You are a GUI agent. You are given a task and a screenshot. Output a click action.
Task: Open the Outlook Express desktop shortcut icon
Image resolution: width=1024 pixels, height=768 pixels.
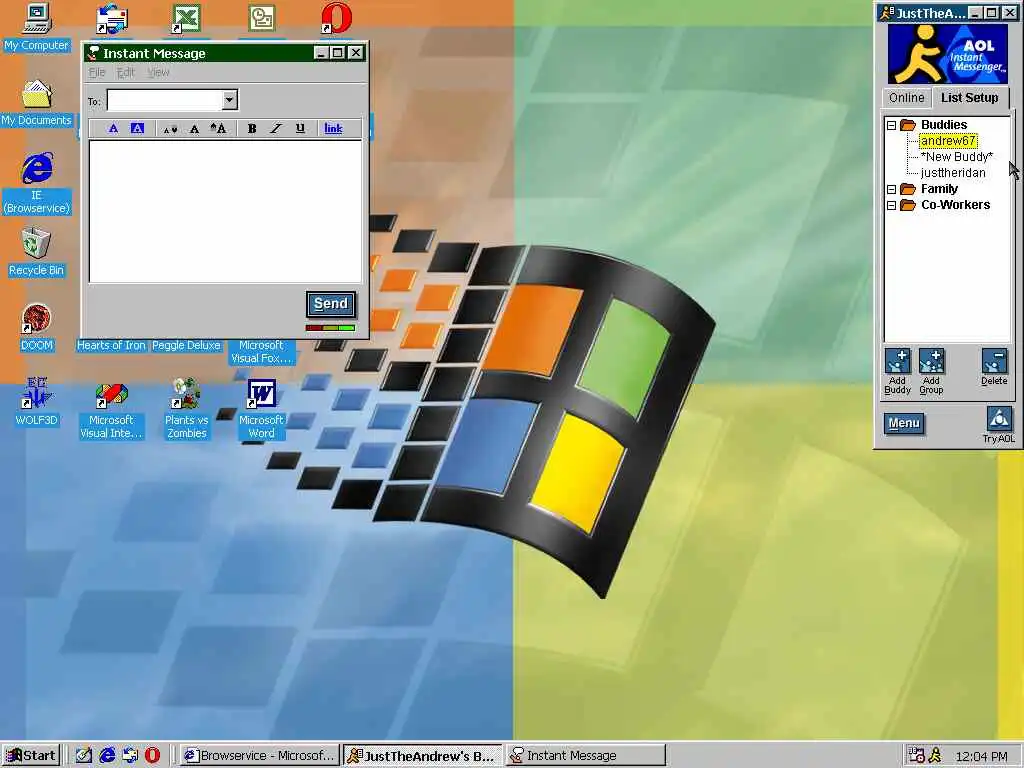coord(112,20)
